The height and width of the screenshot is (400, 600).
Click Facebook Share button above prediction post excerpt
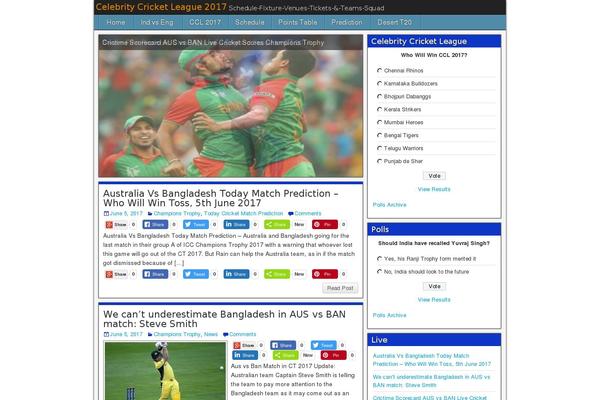tap(155, 225)
